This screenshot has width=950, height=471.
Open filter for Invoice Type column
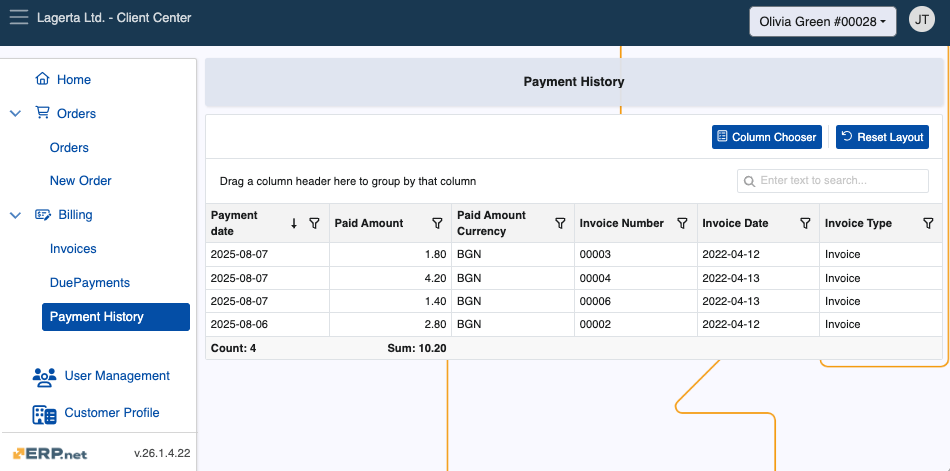click(x=927, y=223)
